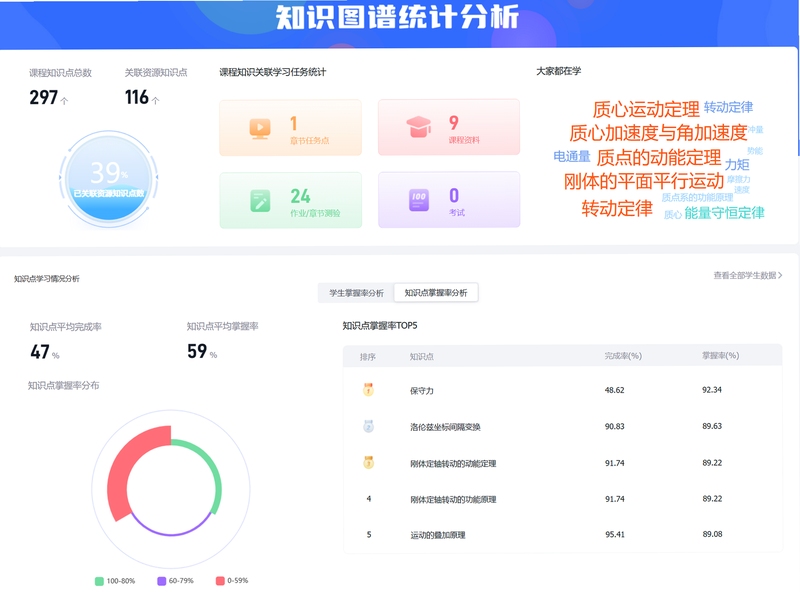Click the total knowledge points count 297
800x595 pixels.
pyautogui.click(x=44, y=97)
